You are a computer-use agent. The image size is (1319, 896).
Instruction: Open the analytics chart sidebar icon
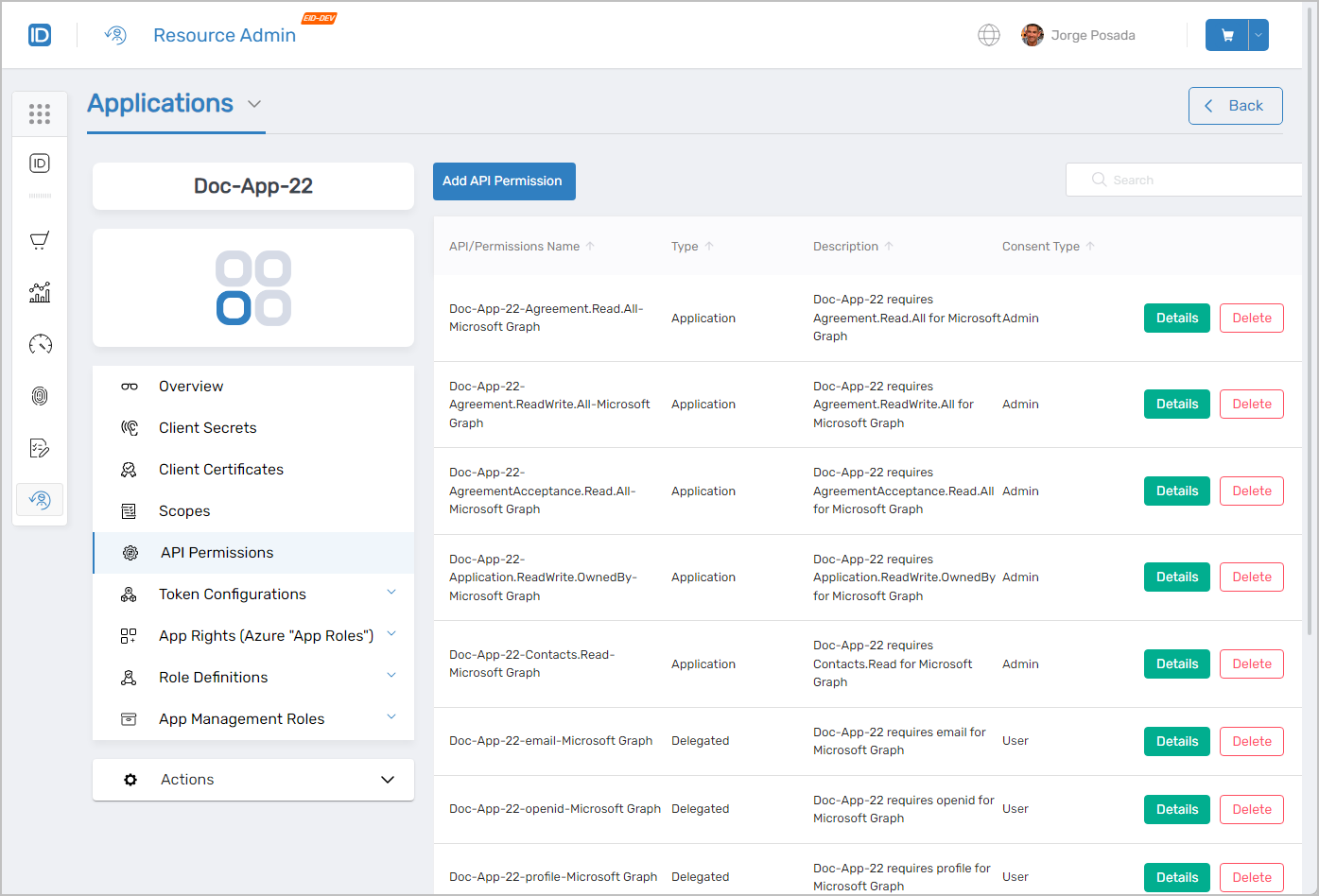pyautogui.click(x=39, y=292)
